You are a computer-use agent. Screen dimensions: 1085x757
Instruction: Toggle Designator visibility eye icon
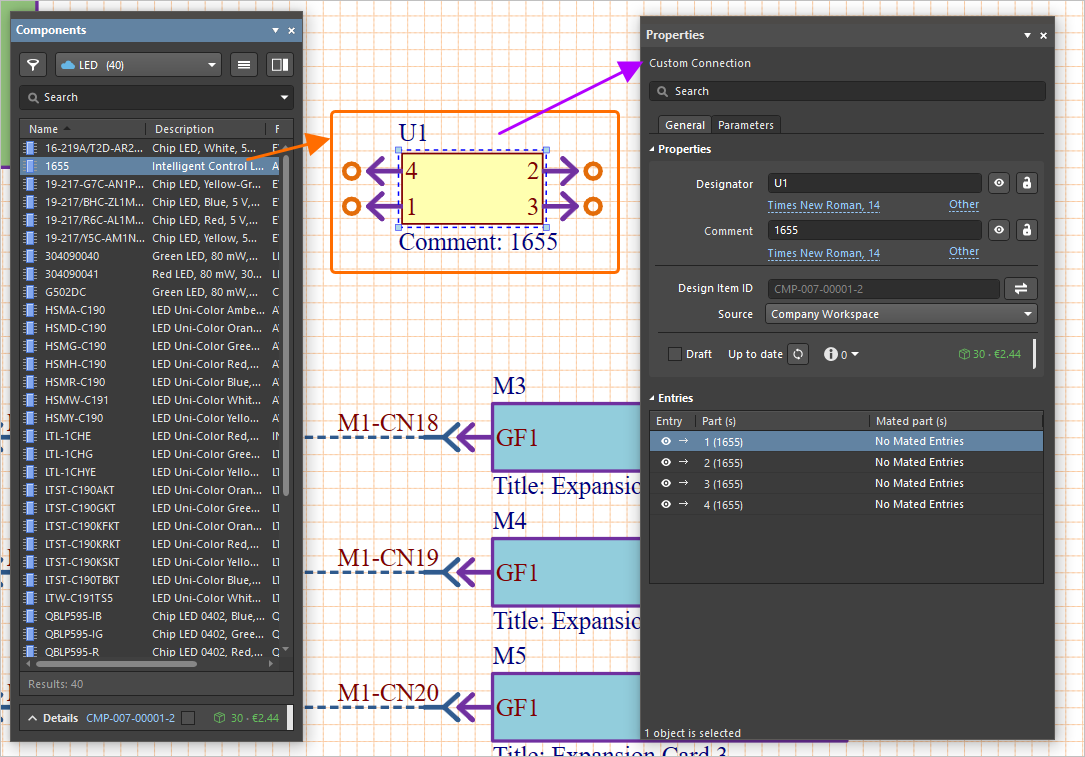pyautogui.click(x=998, y=183)
